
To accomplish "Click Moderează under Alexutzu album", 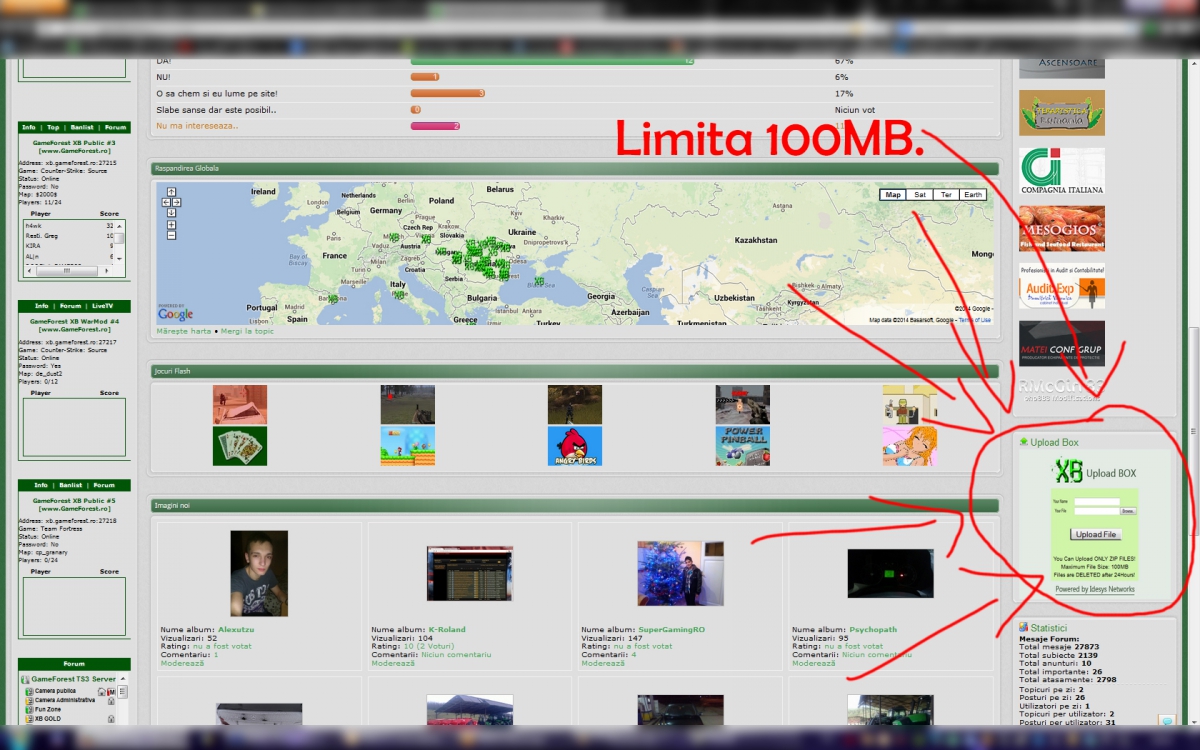I will coord(182,663).
